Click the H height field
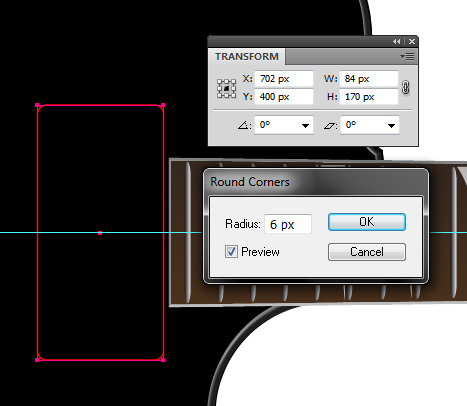This screenshot has height=406, width=467. point(369,97)
